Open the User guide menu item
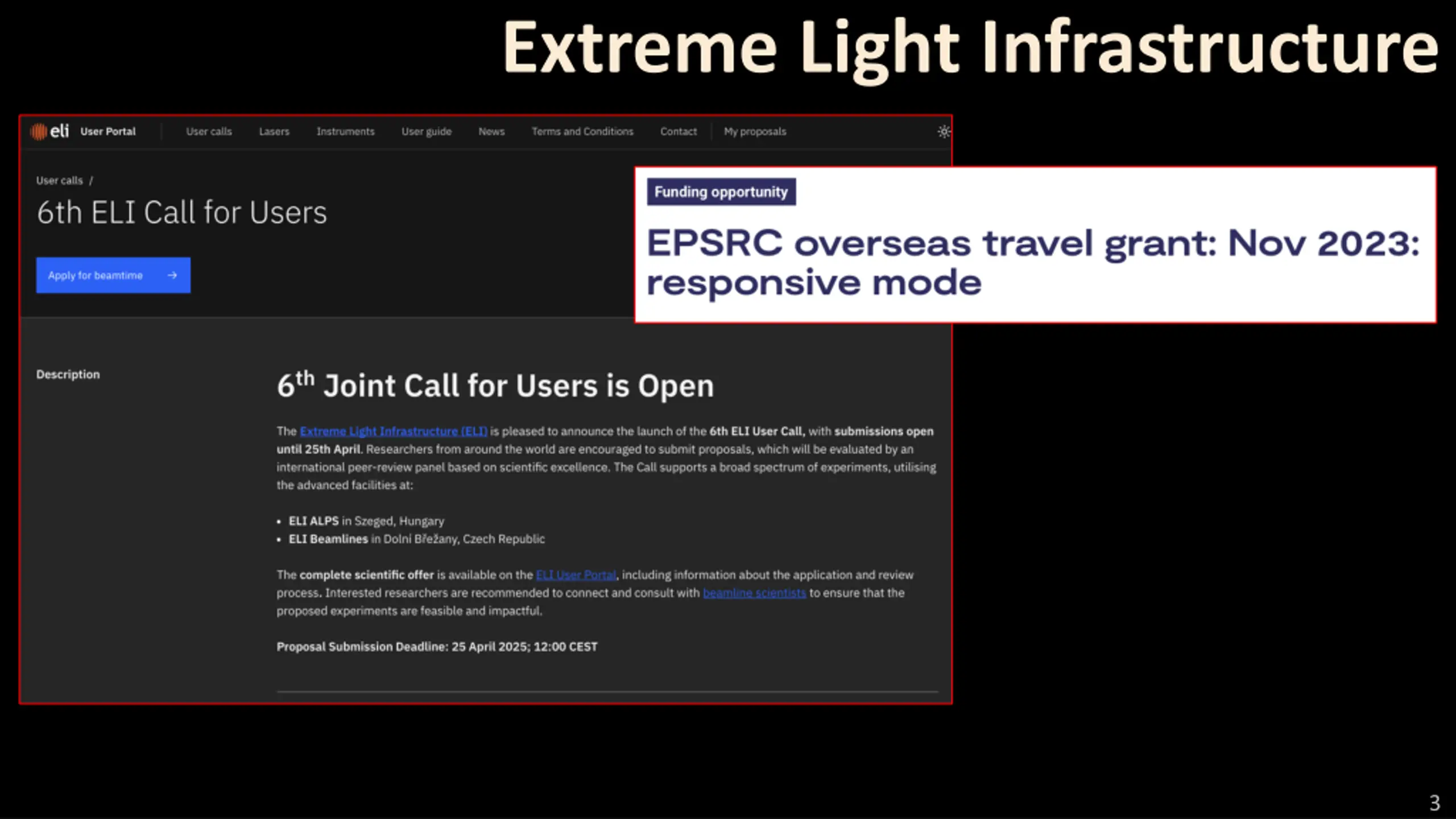Screen dimensions: 1456x819 click(x=427, y=131)
